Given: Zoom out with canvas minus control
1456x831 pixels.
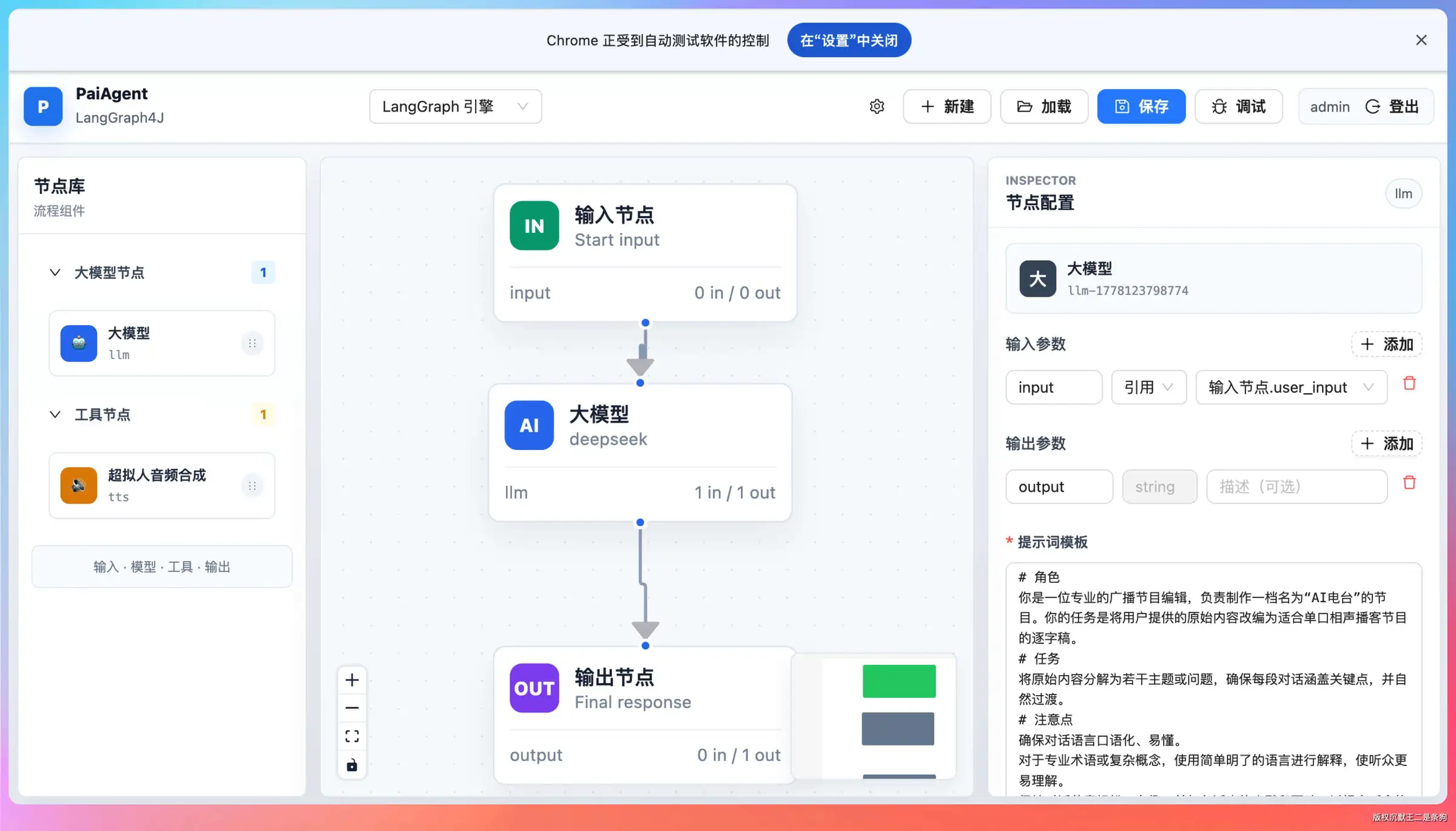Looking at the screenshot, I should 352,708.
